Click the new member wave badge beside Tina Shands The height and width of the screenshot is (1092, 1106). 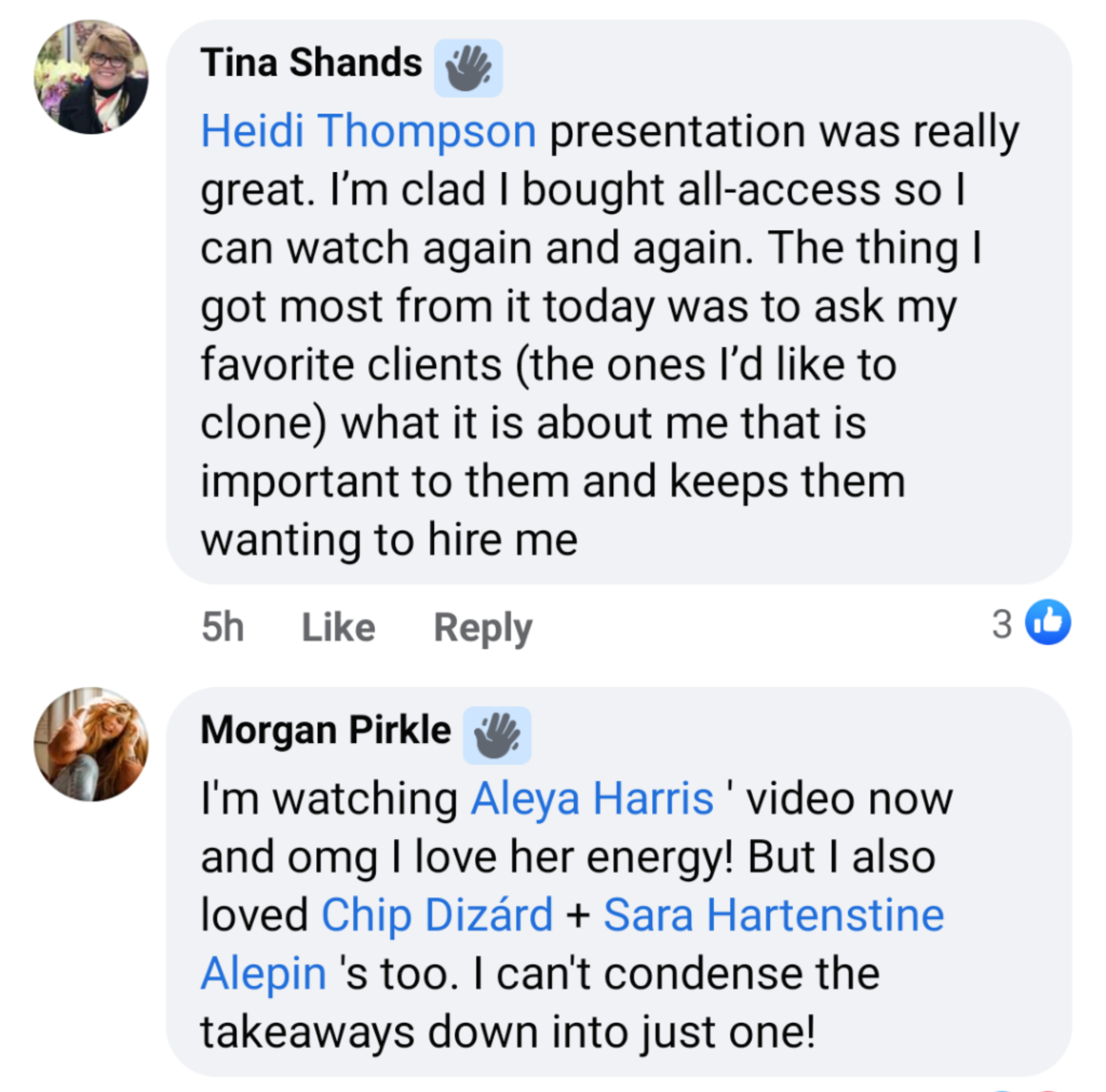click(468, 68)
